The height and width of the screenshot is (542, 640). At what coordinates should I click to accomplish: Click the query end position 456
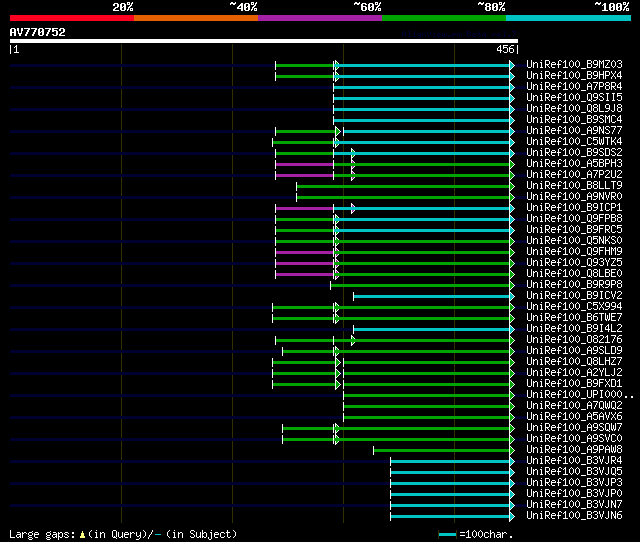click(x=505, y=49)
